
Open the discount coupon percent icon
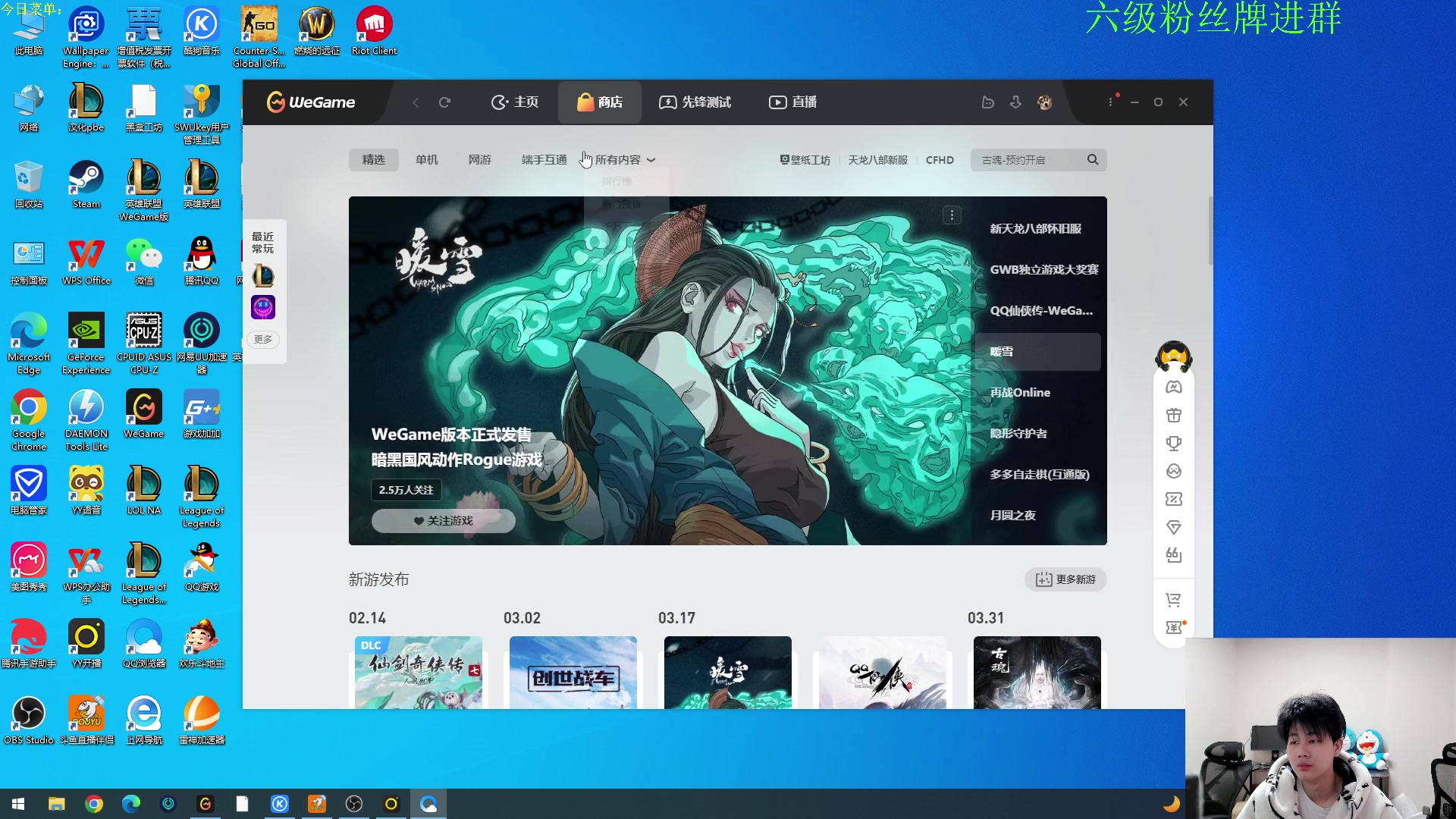click(1173, 499)
